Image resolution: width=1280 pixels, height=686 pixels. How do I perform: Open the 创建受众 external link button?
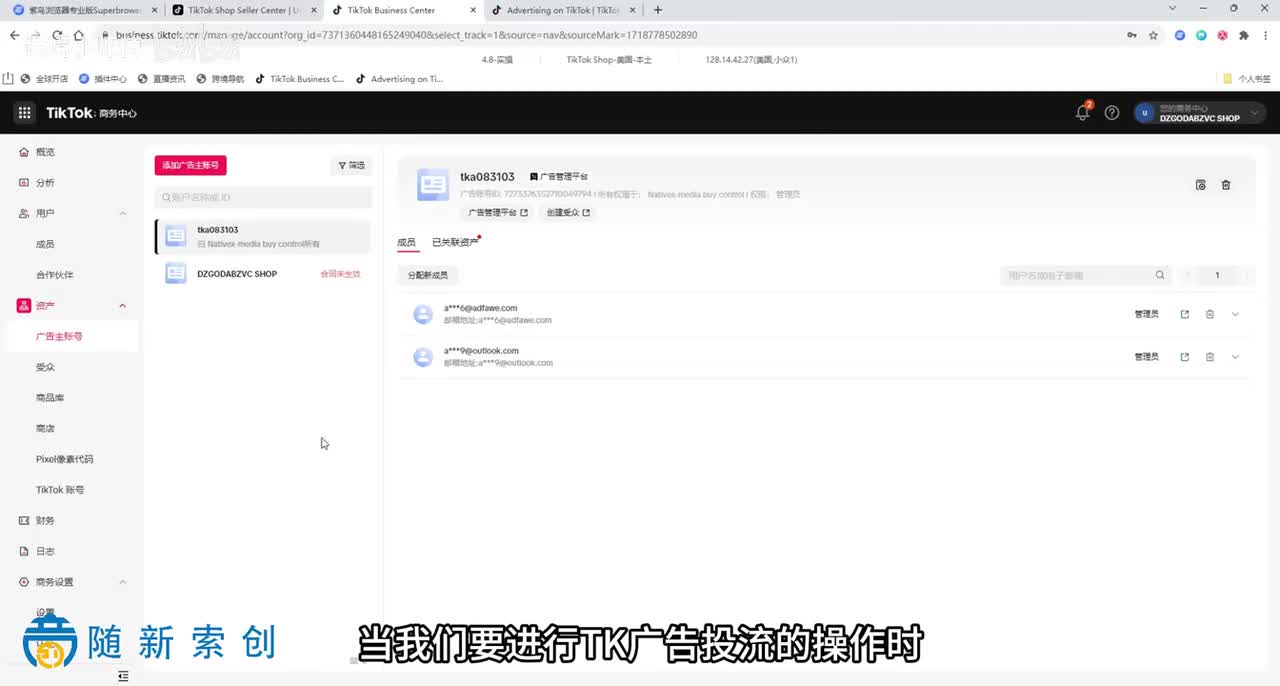point(568,212)
